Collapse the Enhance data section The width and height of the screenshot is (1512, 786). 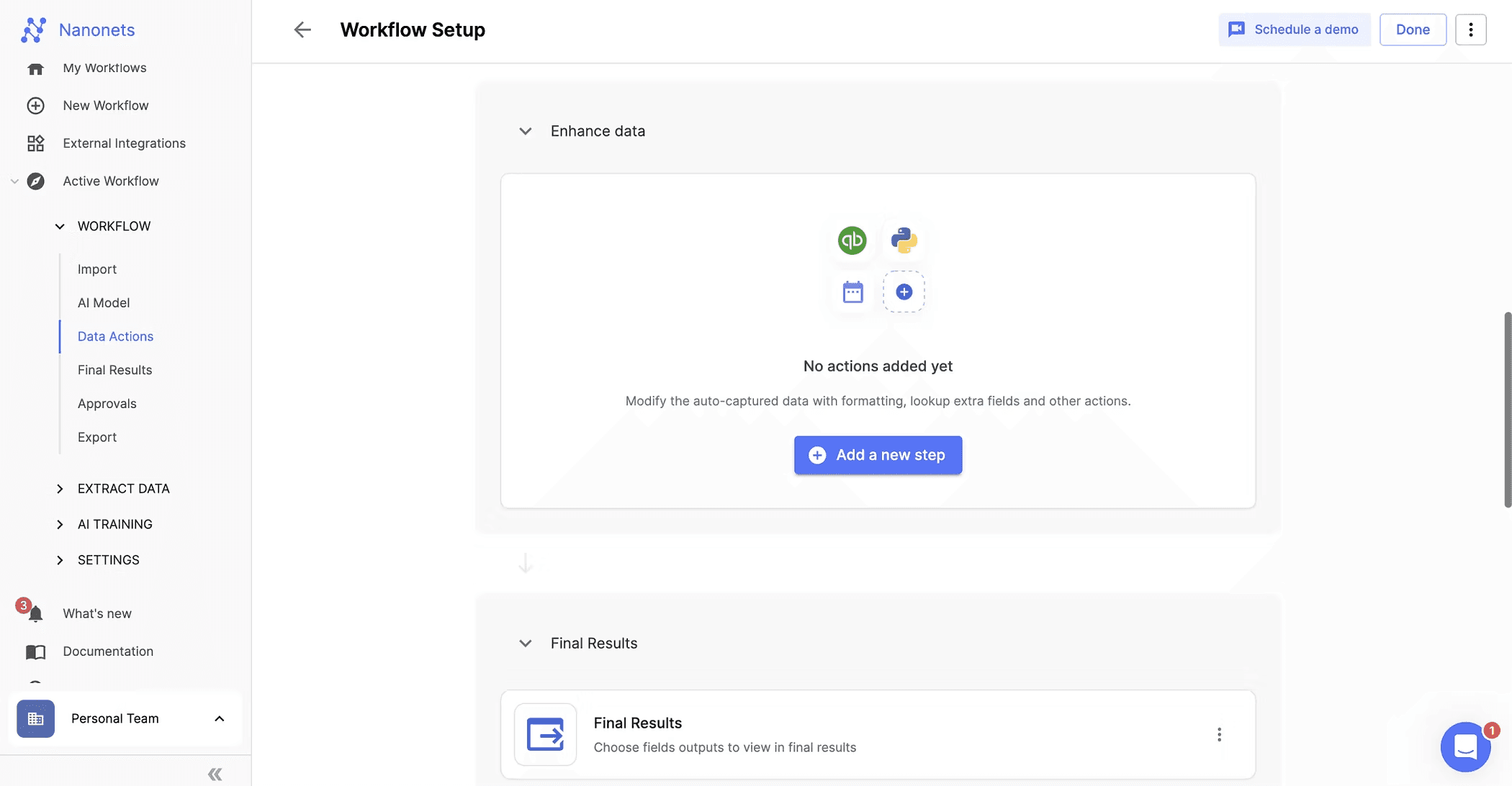click(526, 131)
